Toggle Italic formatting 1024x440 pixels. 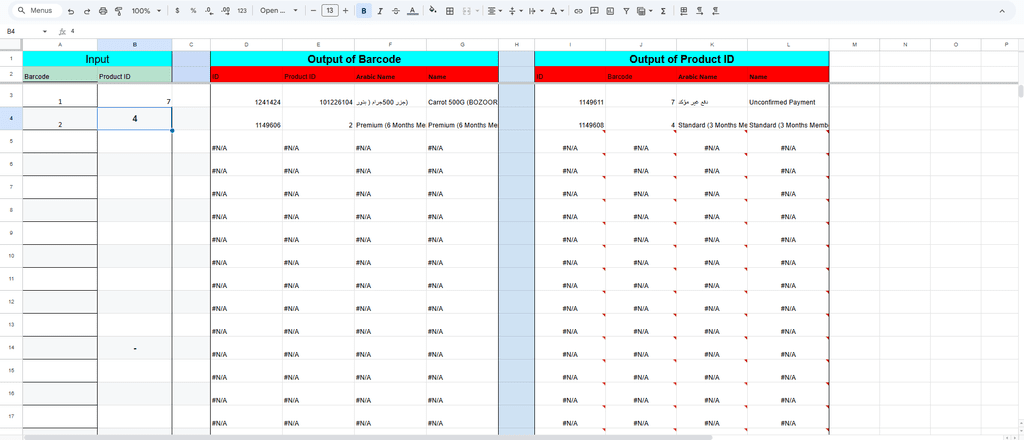[380, 11]
